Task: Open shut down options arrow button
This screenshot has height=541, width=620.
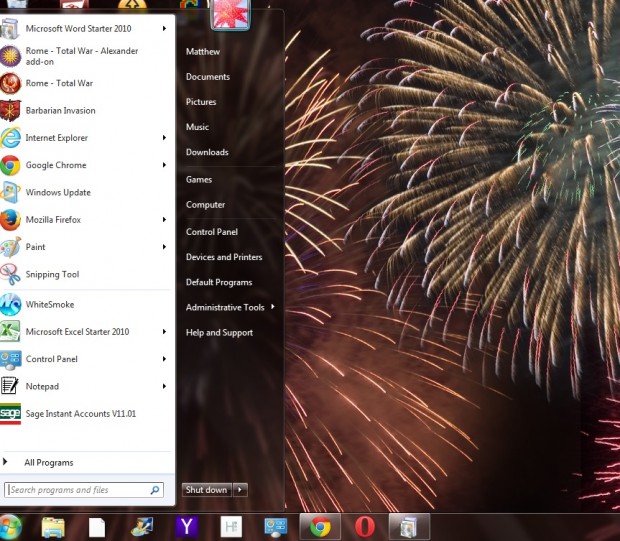Action: coord(240,490)
